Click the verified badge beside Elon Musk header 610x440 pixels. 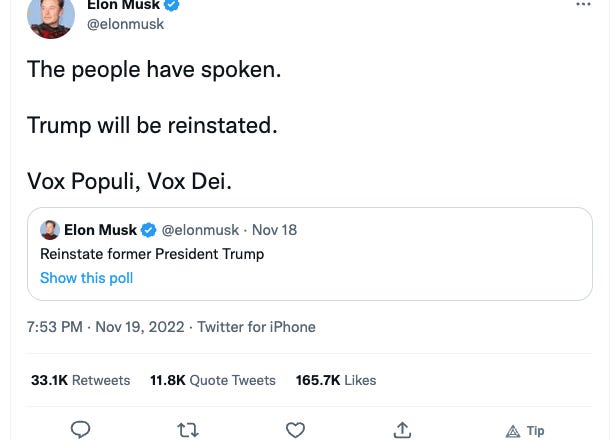point(172,5)
